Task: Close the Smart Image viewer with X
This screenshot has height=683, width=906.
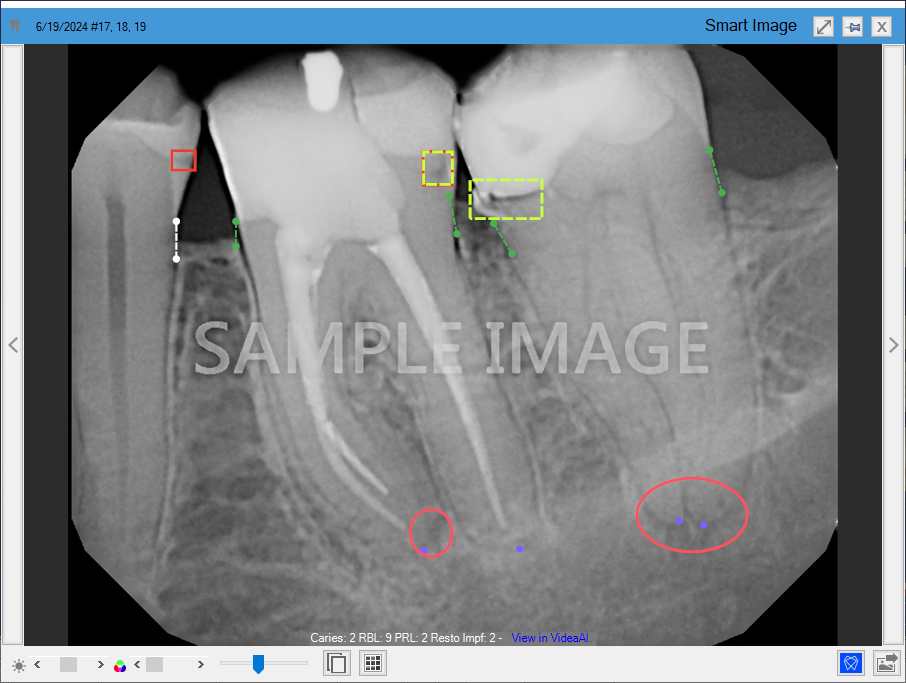Action: click(x=881, y=27)
